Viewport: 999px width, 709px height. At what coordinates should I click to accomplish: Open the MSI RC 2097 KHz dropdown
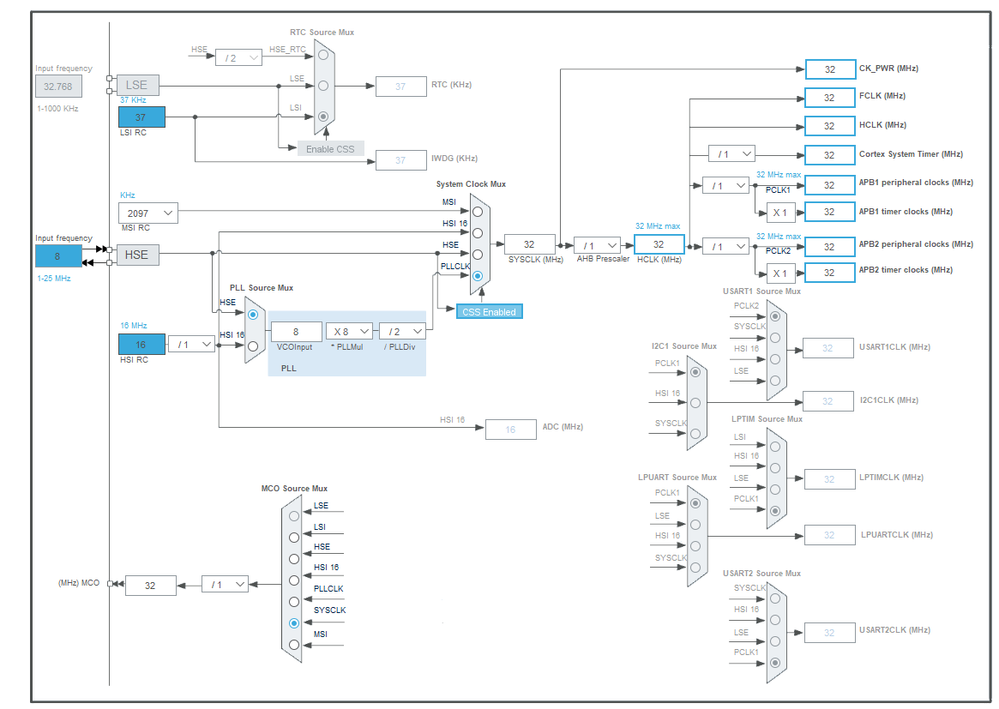coord(148,213)
